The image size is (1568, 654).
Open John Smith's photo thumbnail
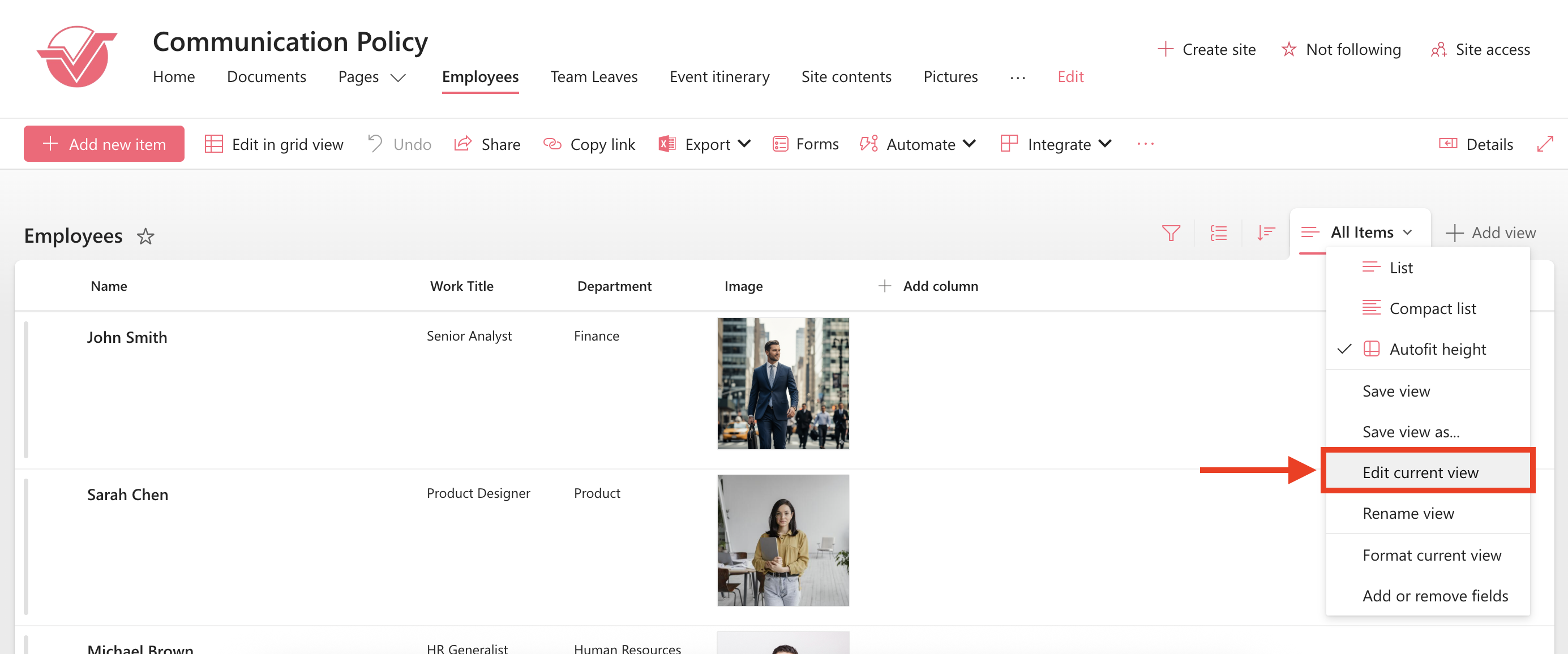coord(783,383)
